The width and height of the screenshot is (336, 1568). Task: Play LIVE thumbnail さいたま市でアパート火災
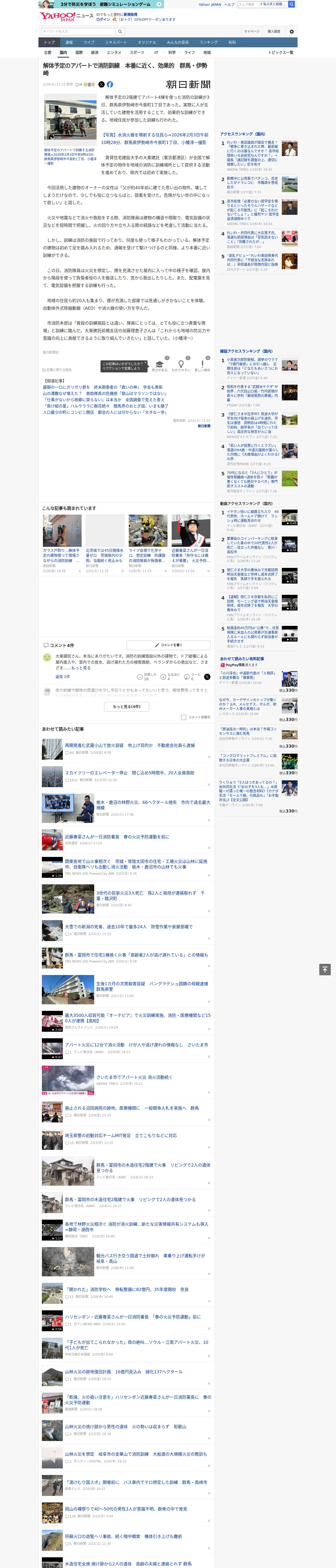[68, 1080]
